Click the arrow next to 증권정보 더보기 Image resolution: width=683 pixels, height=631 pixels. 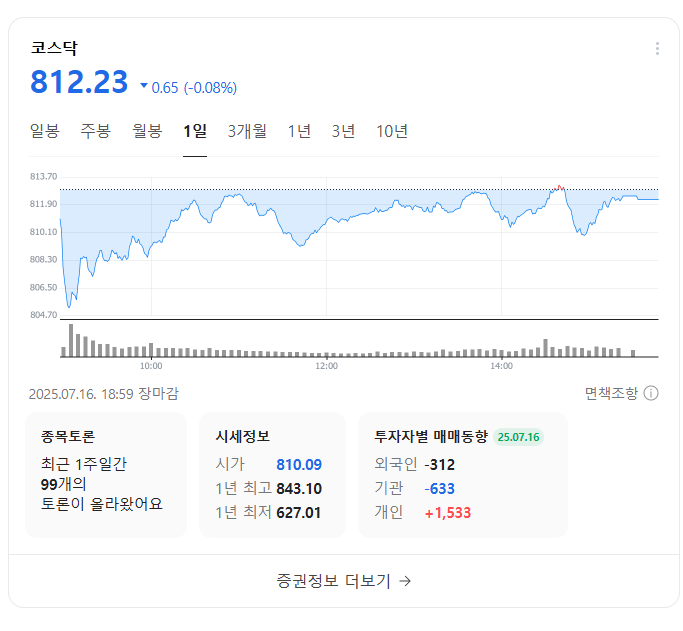tap(405, 580)
